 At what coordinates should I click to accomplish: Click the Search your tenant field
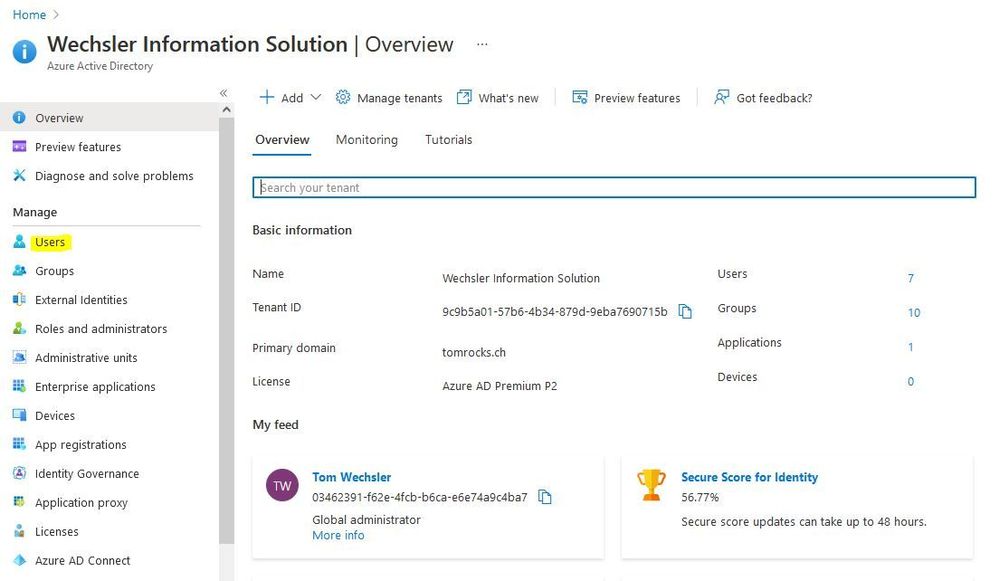(x=614, y=187)
